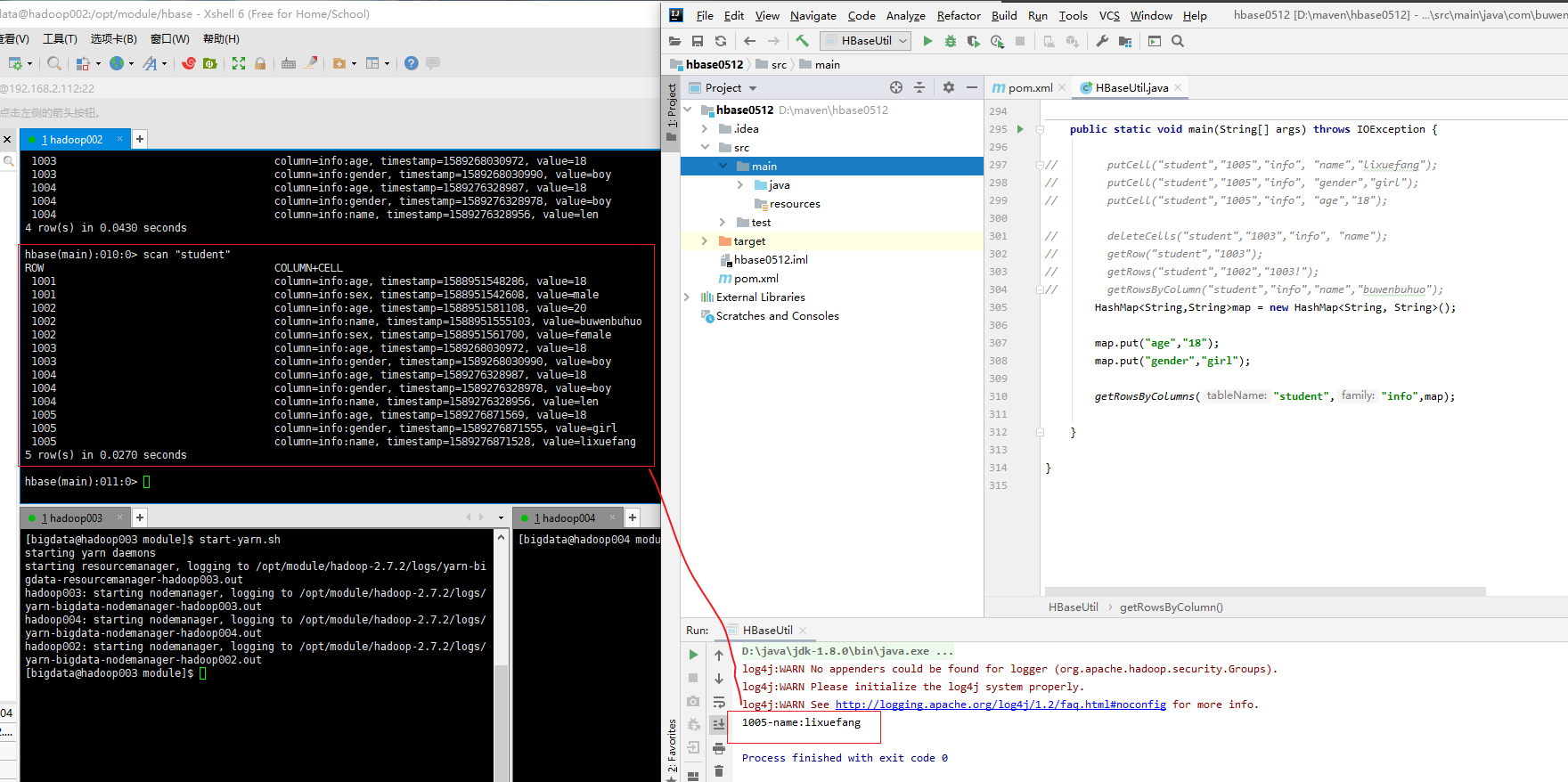
Task: Toggle scroll to end in Run console
Action: 719,724
